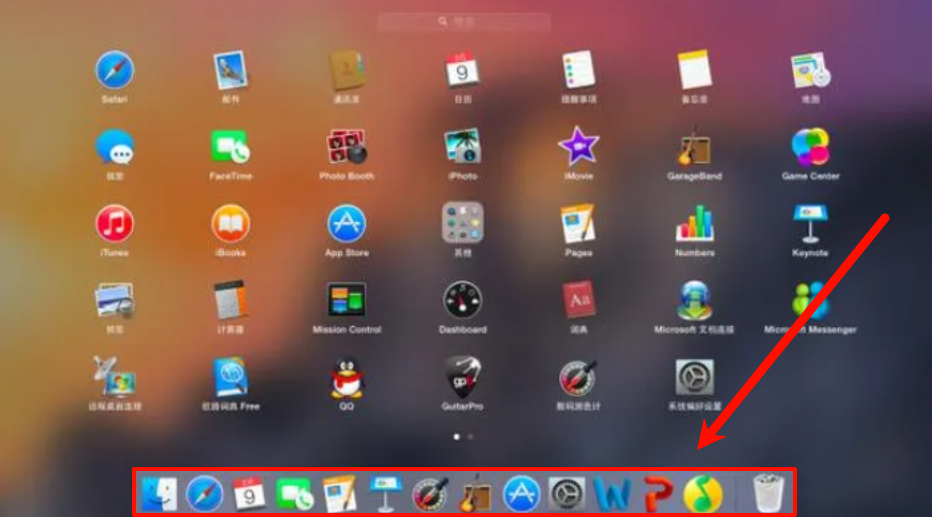
Task: Launch Microsoft Messenger from Launchpad
Action: 810,300
